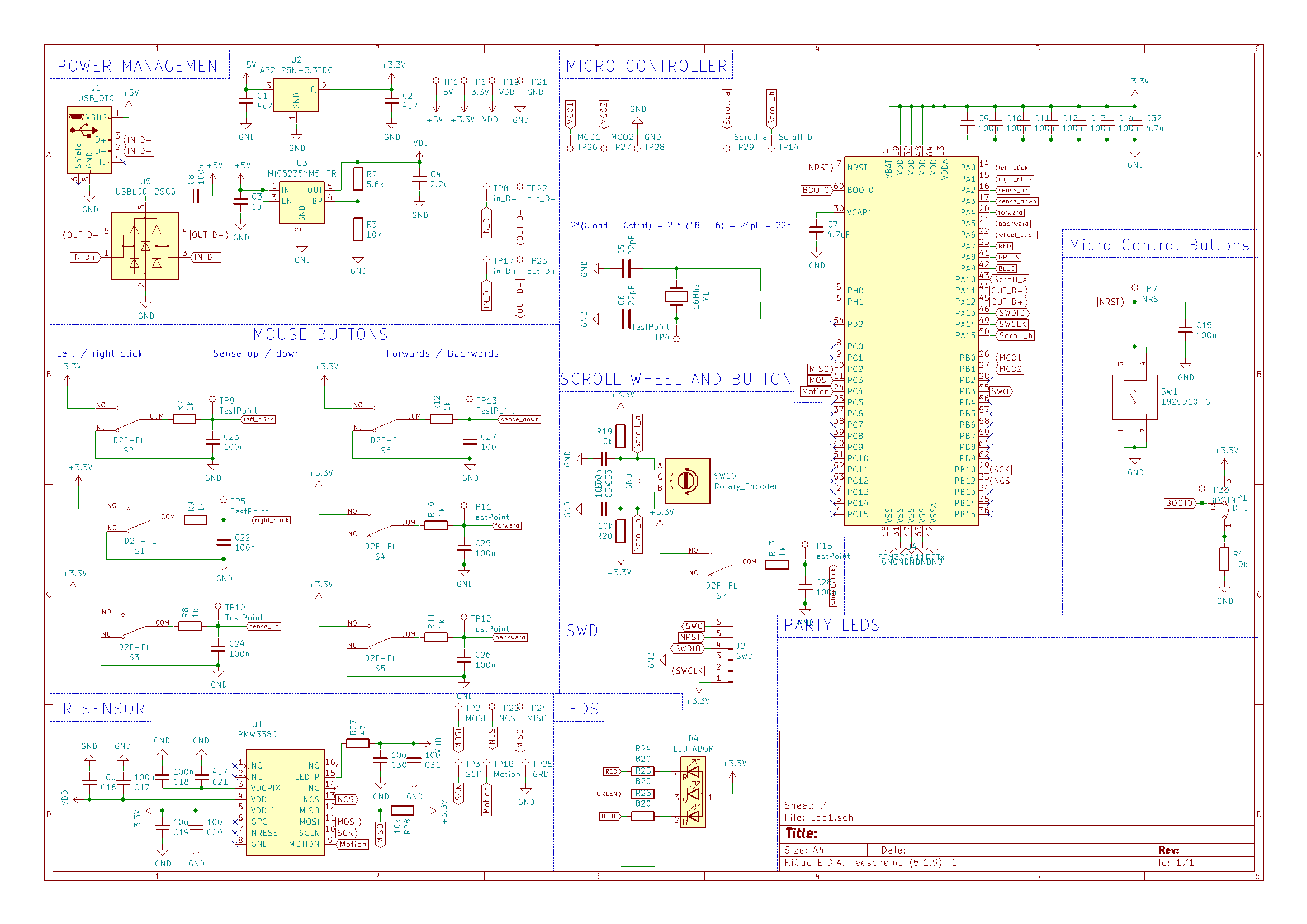Select the SWCLK label on pin PA14
The image size is (1307, 924).
1012,325
